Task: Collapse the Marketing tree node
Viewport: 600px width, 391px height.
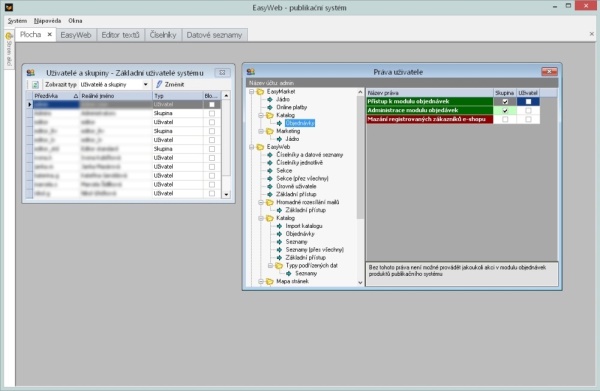Action: point(261,131)
